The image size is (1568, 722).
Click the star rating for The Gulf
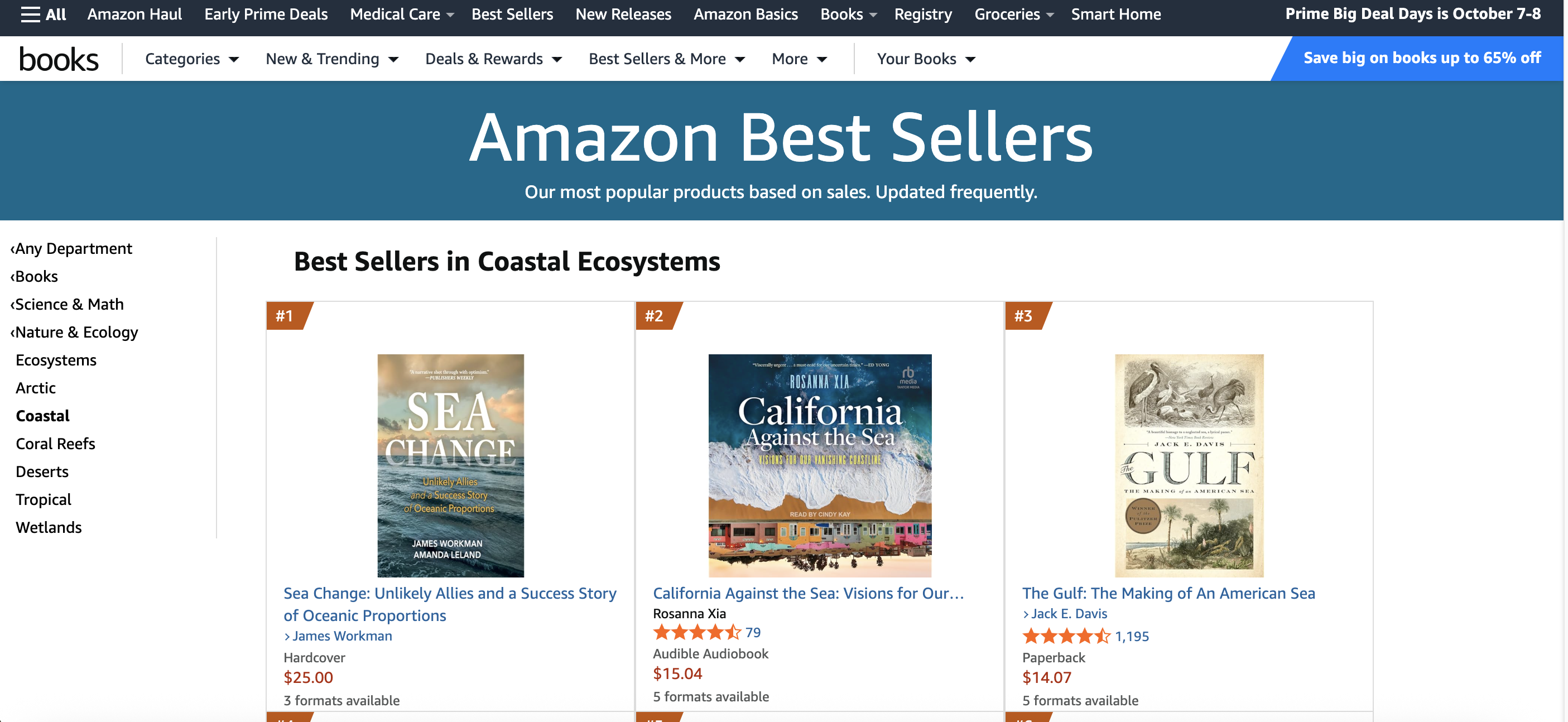tap(1066, 636)
